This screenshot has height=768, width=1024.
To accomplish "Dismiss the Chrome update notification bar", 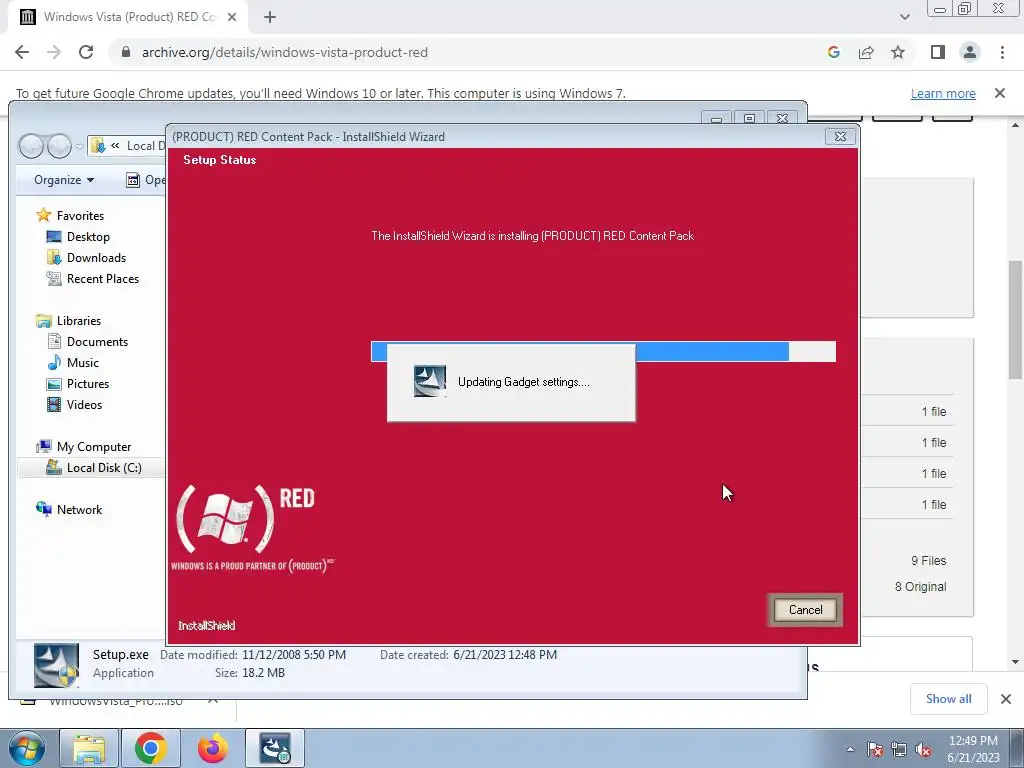I will pyautogui.click(x=1000, y=93).
